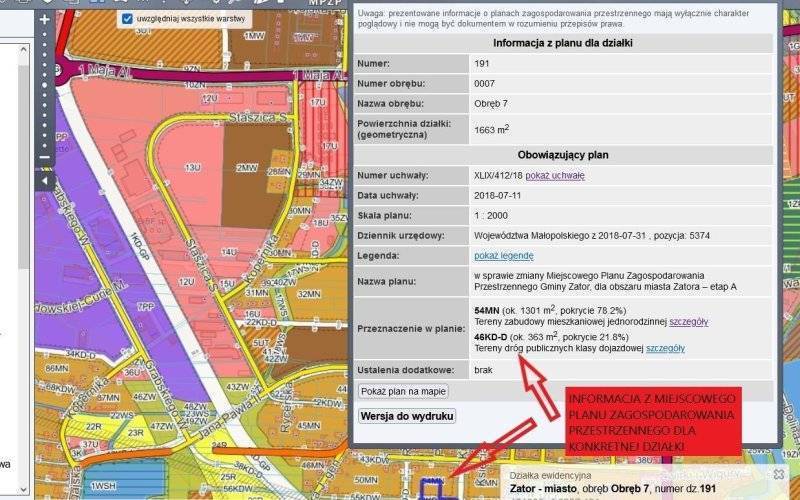This screenshot has width=800, height=500.
Task: Open 'szczegóły' link for 54MN
Action: [689, 322]
